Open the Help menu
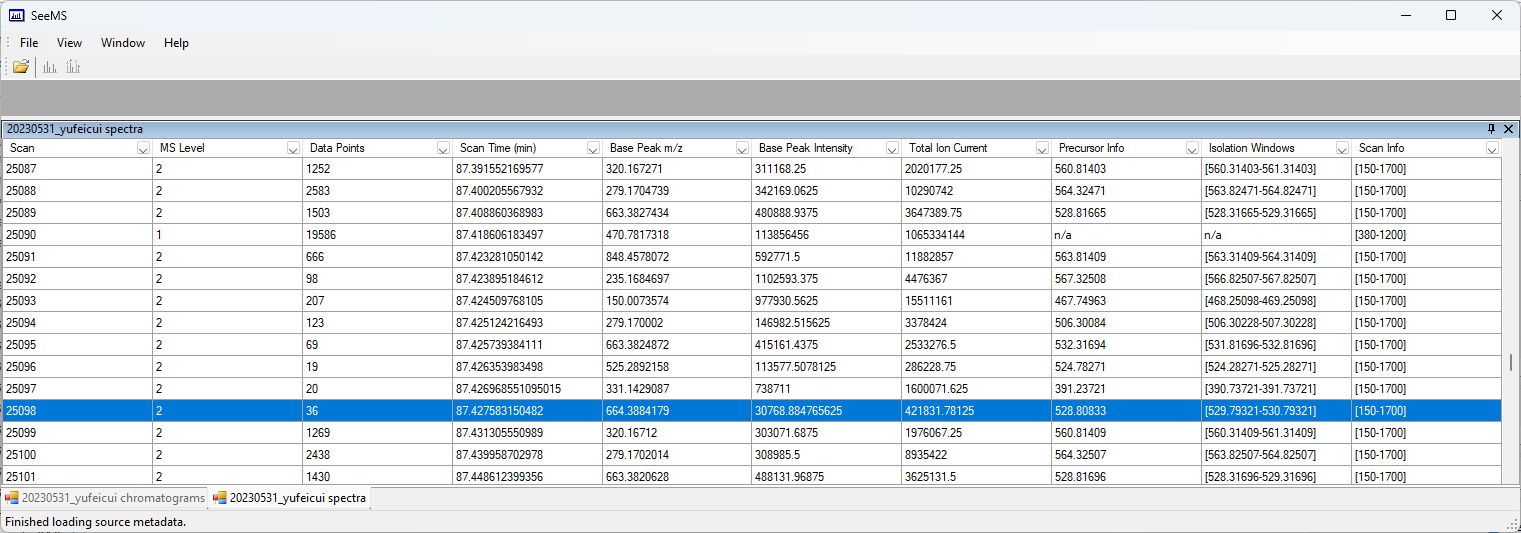Image resolution: width=1521 pixels, height=533 pixels. pos(176,43)
